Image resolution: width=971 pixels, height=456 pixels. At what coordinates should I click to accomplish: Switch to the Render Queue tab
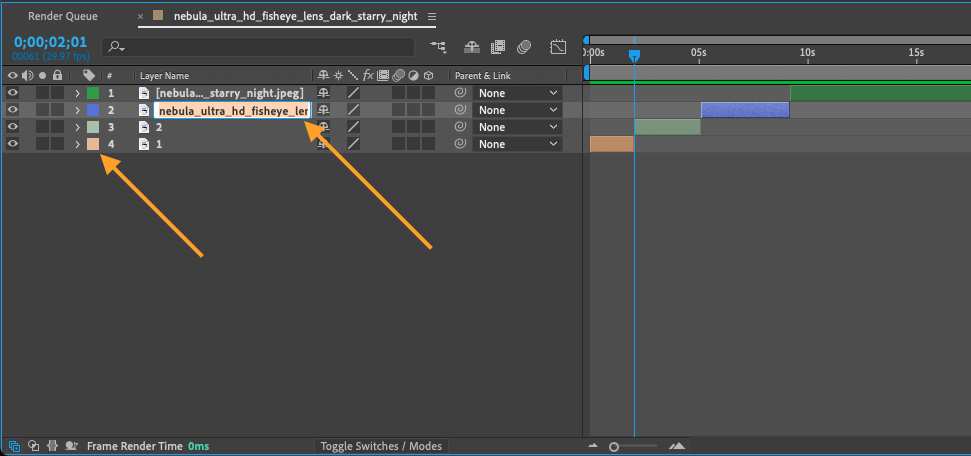[63, 17]
